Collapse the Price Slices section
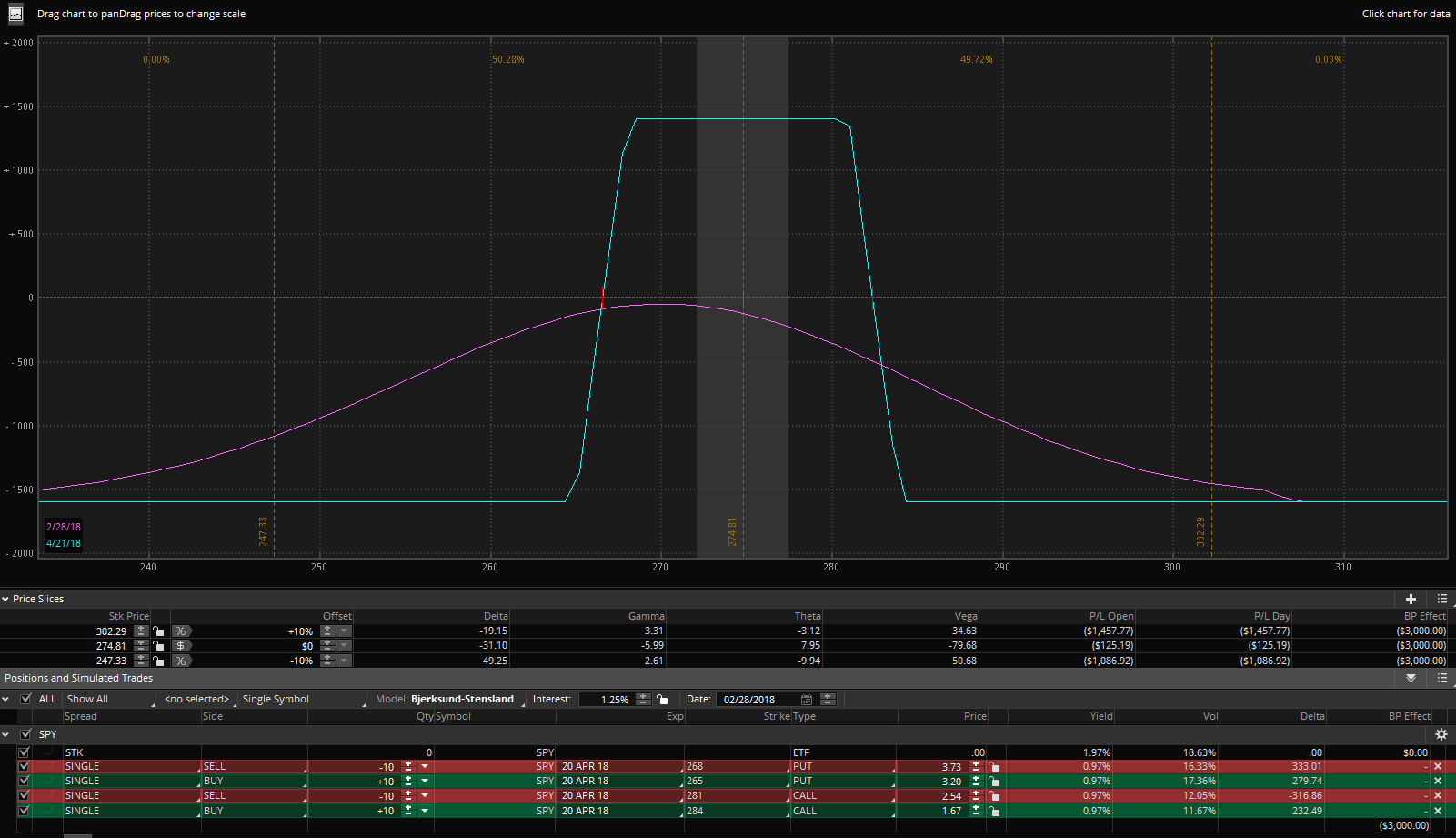 (x=5, y=599)
